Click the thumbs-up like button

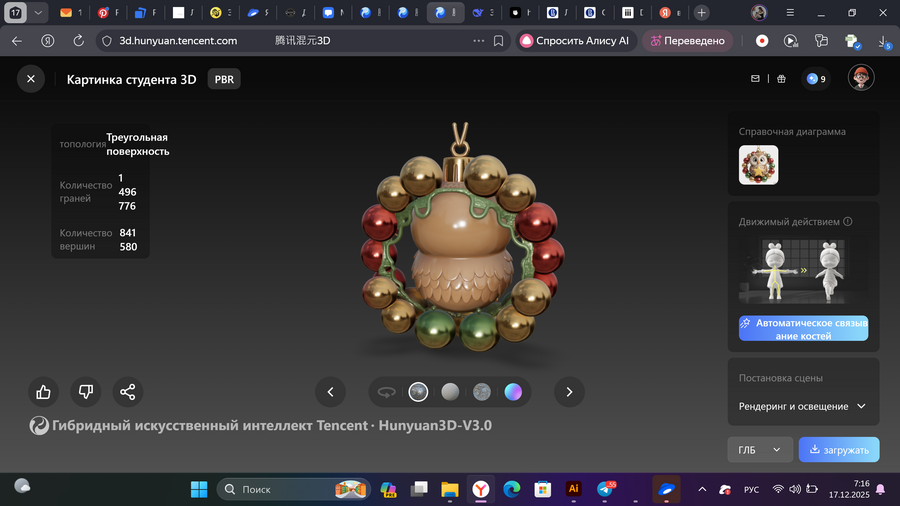(x=43, y=392)
